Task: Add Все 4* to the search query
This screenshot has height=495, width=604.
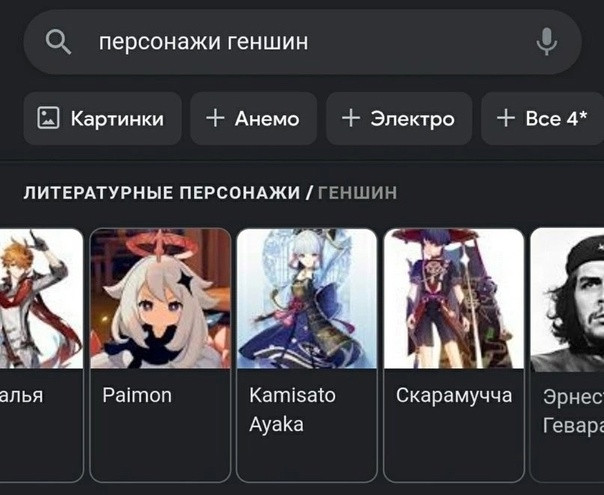Action: [x=542, y=118]
